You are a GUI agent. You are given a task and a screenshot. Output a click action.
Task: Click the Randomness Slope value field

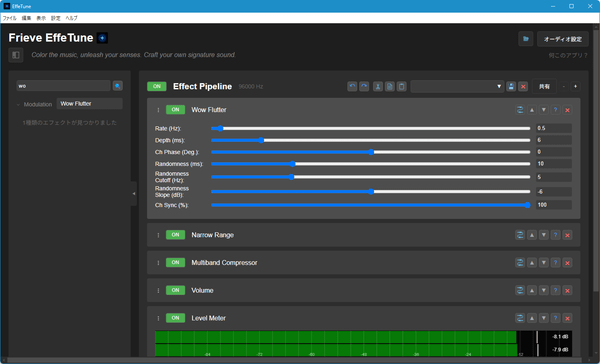pyautogui.click(x=554, y=192)
